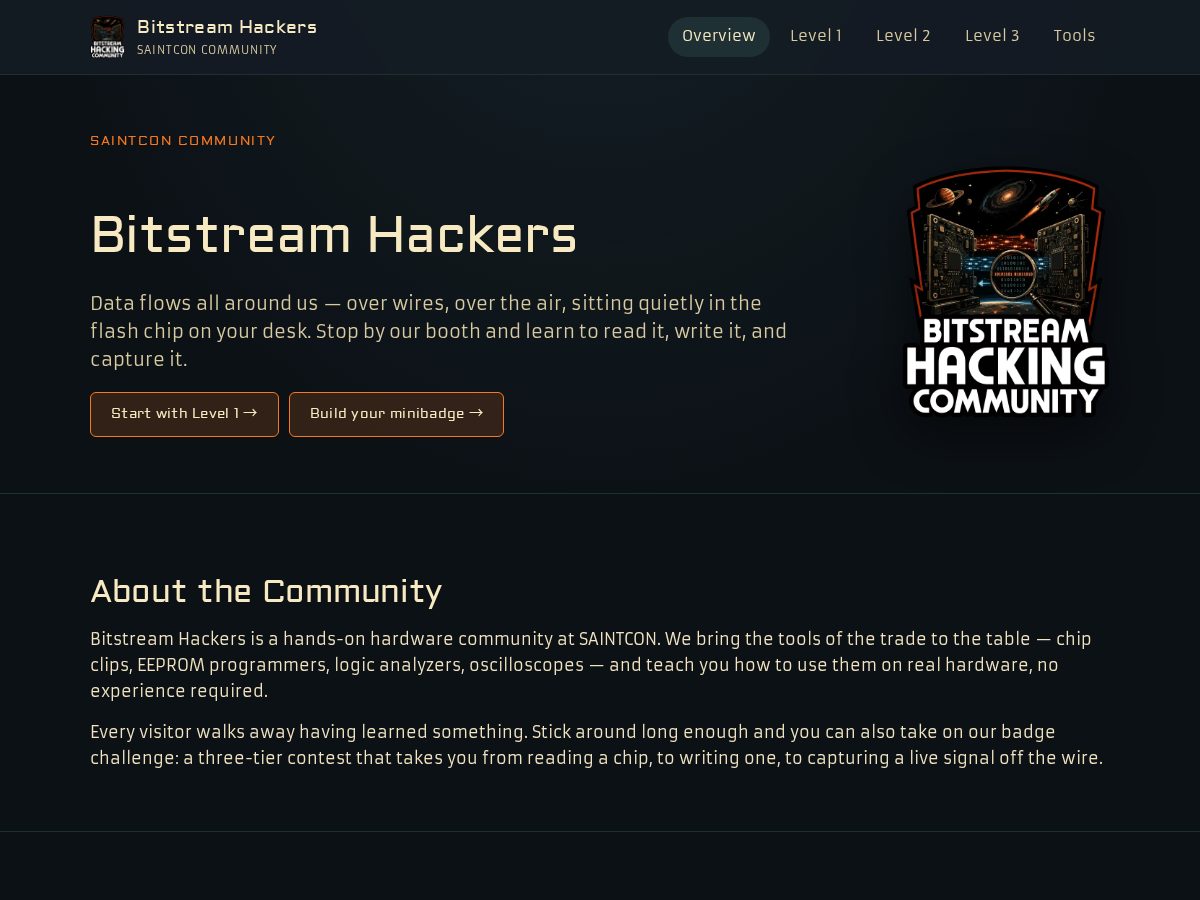Click the About the Community heading

coord(266,591)
